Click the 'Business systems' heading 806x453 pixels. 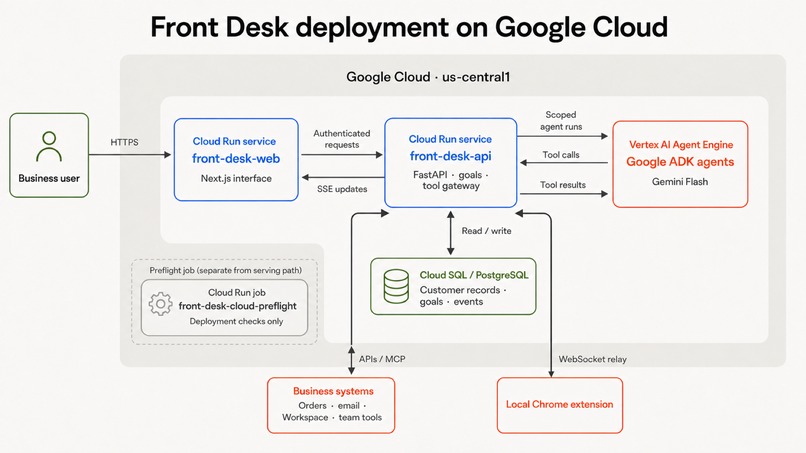click(x=333, y=391)
